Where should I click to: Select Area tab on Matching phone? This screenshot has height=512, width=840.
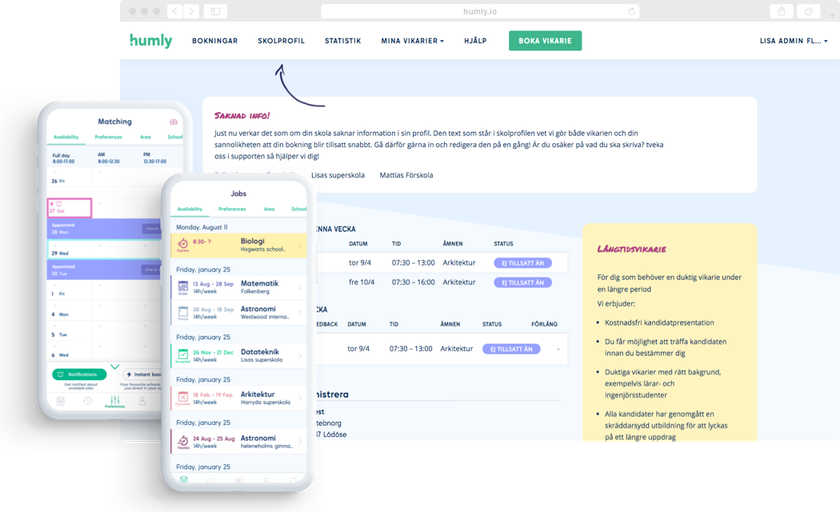pyautogui.click(x=145, y=137)
